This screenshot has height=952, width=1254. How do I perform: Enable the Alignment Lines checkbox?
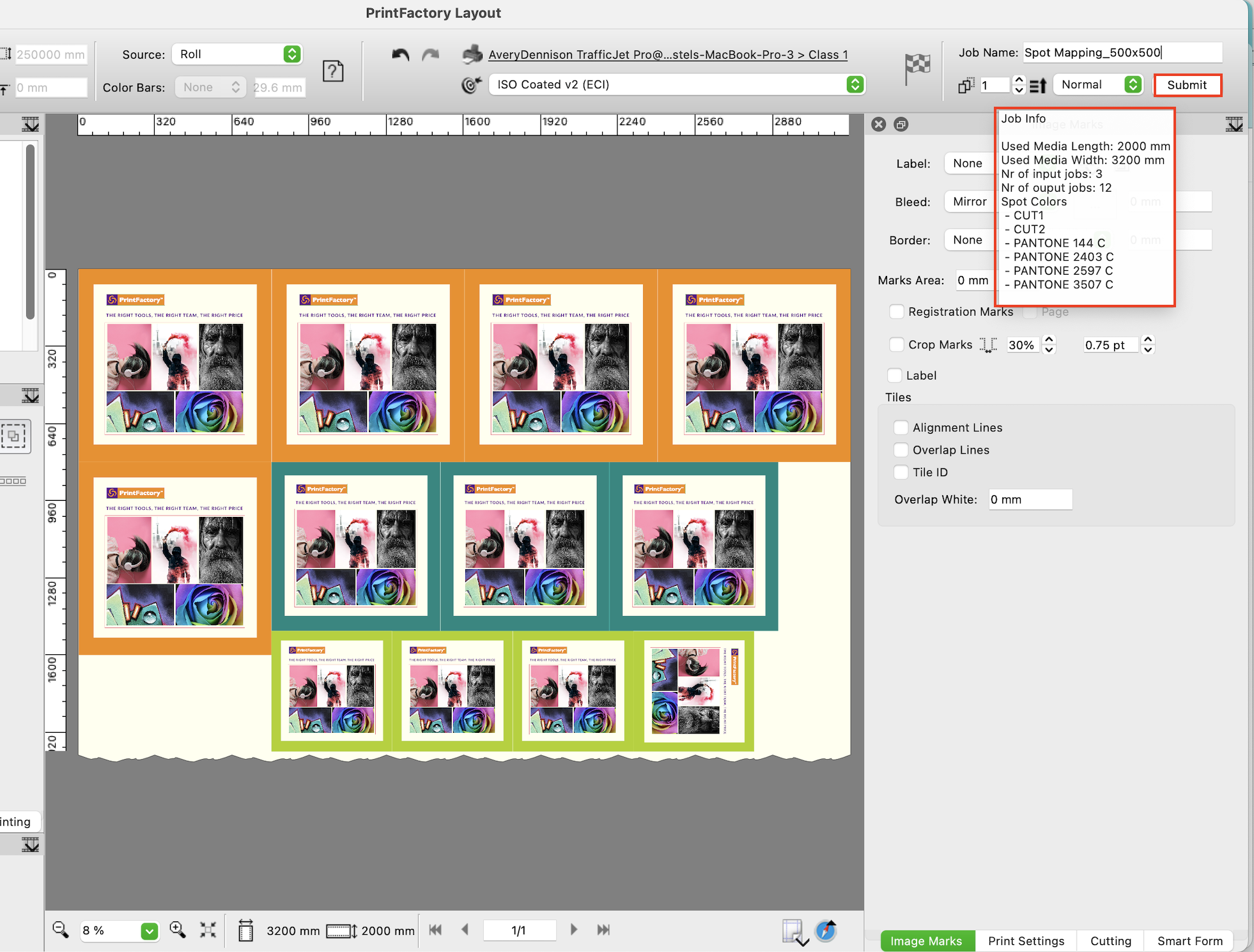901,428
